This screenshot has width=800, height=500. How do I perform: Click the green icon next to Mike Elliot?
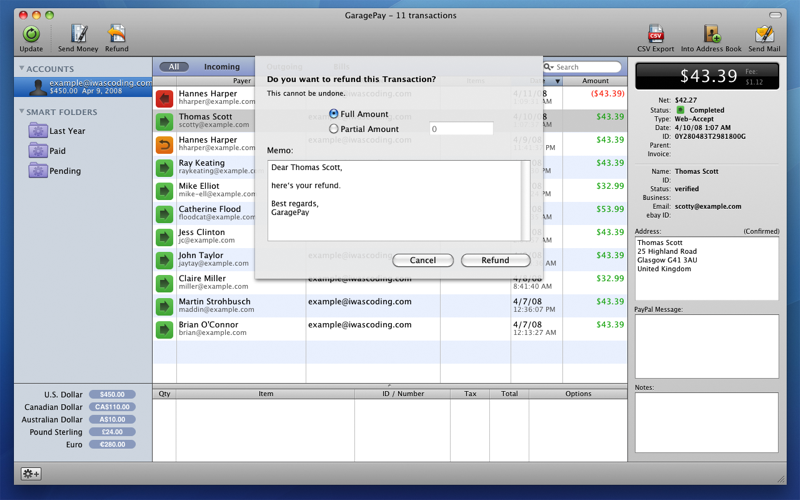point(164,190)
